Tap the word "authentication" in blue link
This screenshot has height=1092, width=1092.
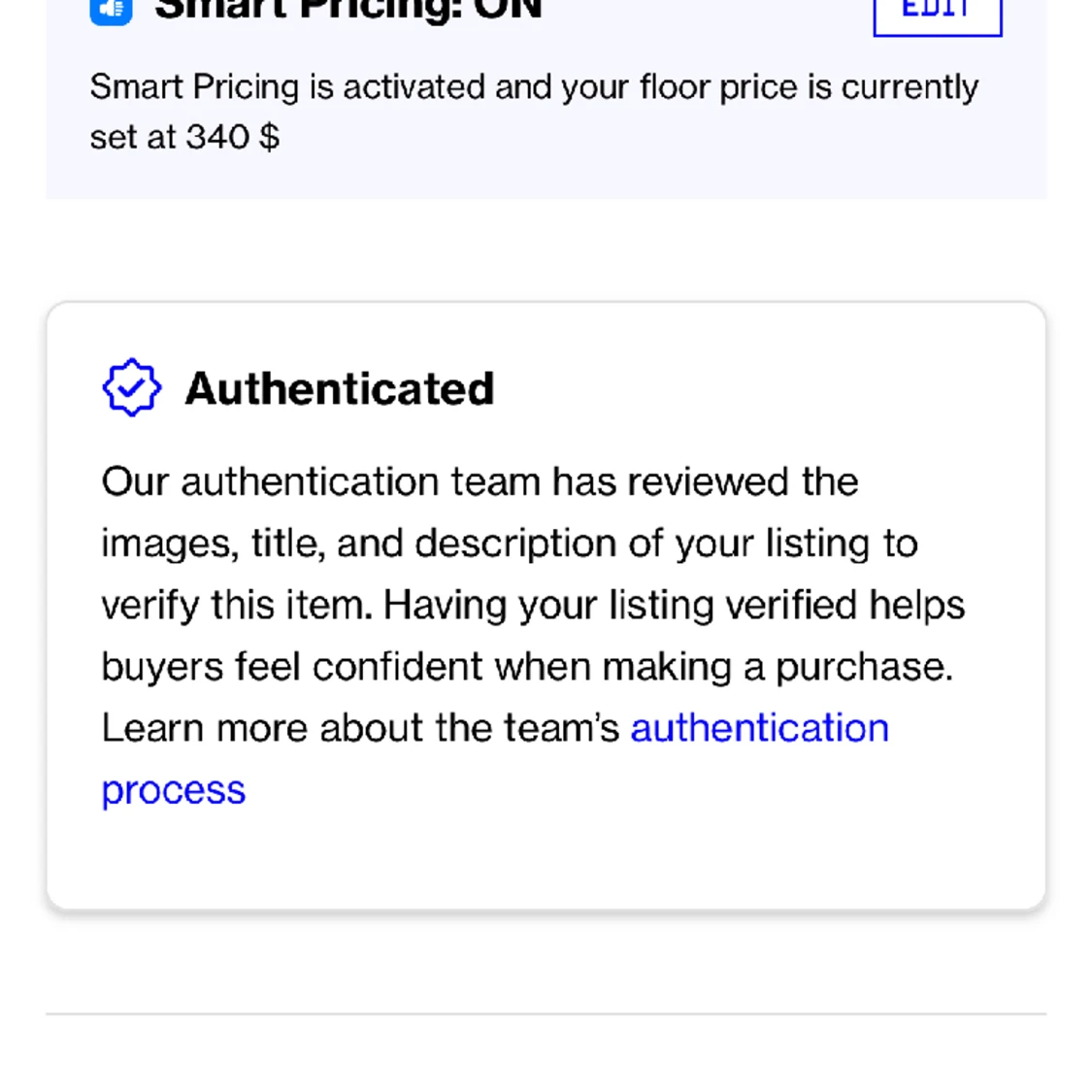[759, 728]
